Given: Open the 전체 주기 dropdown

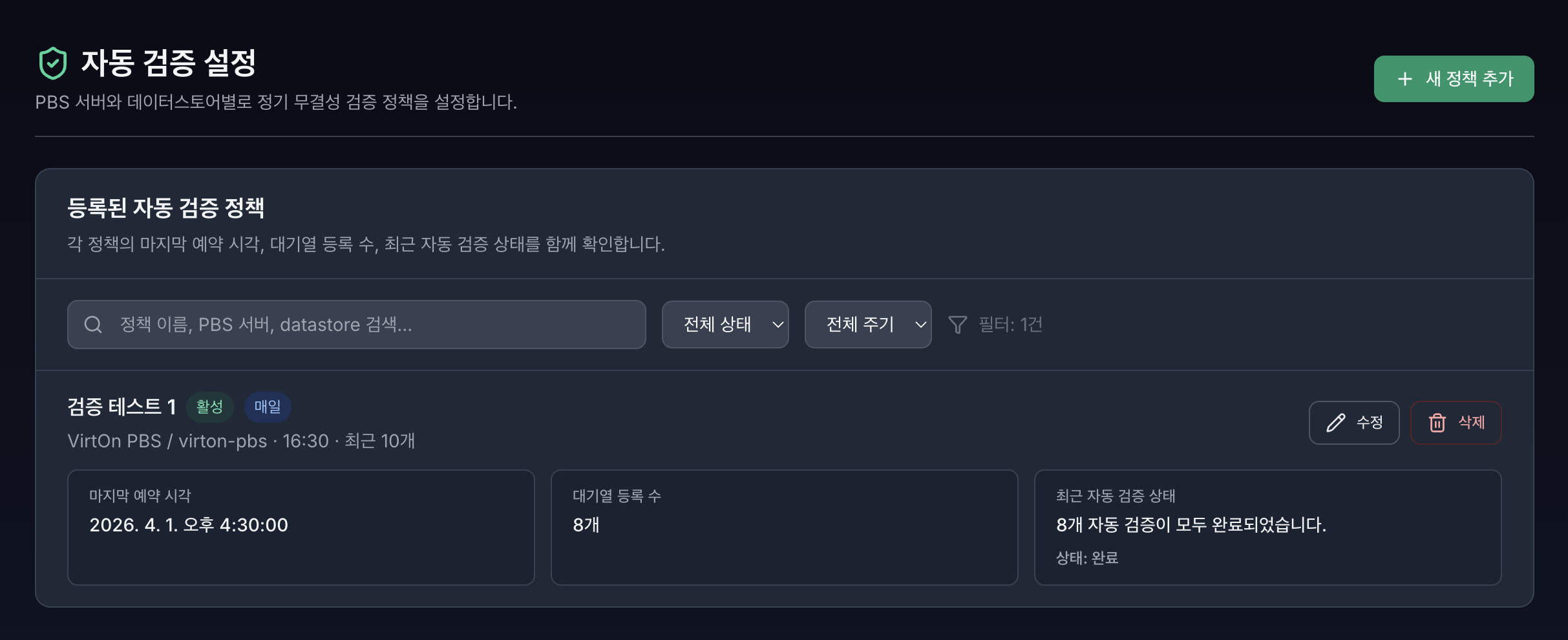Looking at the screenshot, I should [867, 325].
